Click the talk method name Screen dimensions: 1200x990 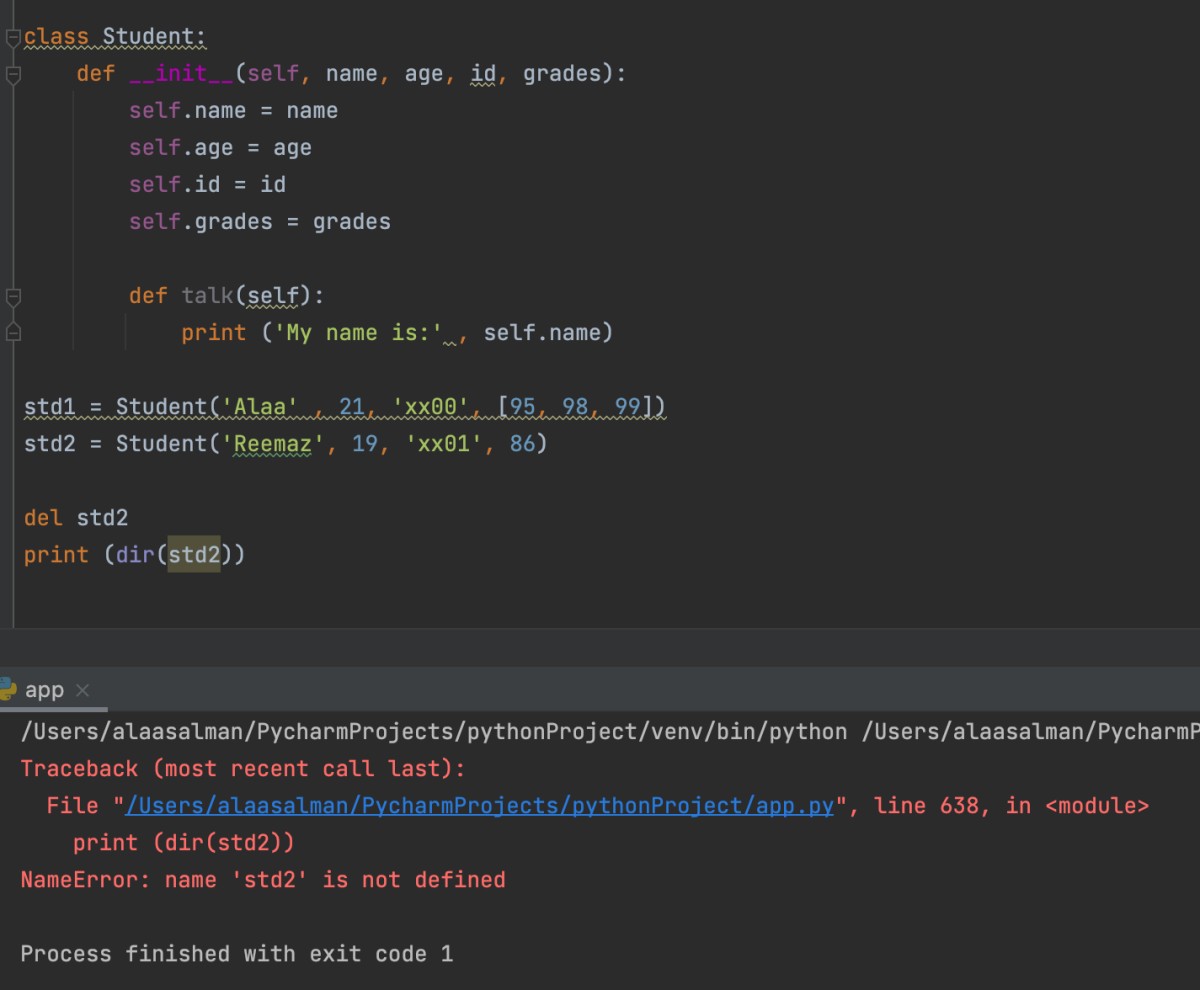[206, 296]
